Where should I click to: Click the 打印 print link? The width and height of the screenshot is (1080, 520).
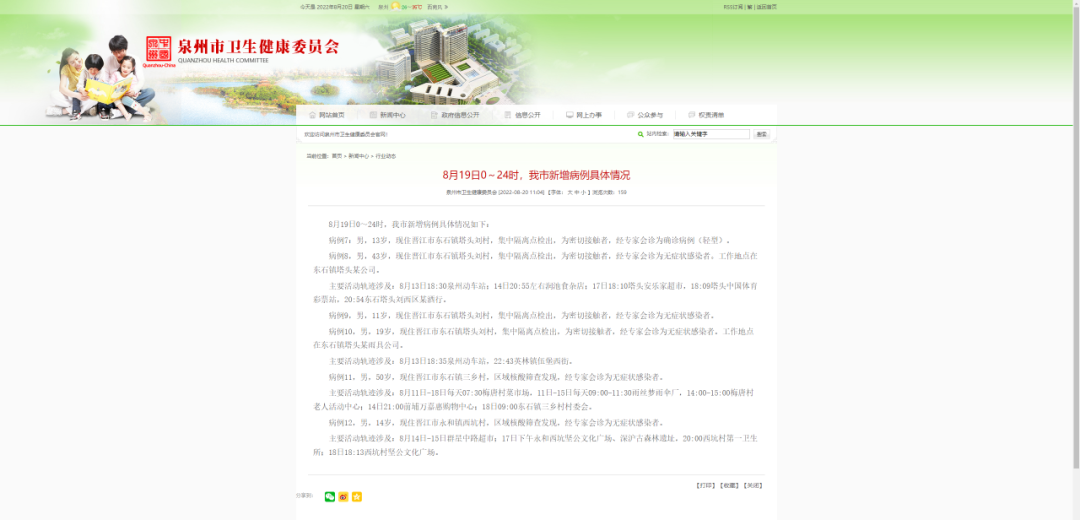pyautogui.click(x=706, y=485)
